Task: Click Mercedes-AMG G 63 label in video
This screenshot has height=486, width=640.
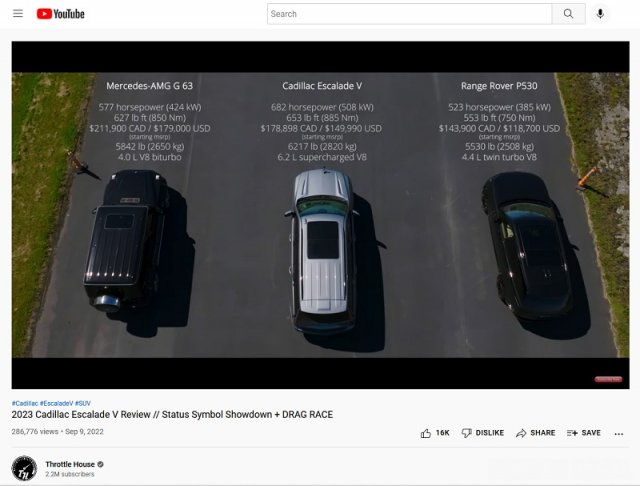Action: (149, 86)
